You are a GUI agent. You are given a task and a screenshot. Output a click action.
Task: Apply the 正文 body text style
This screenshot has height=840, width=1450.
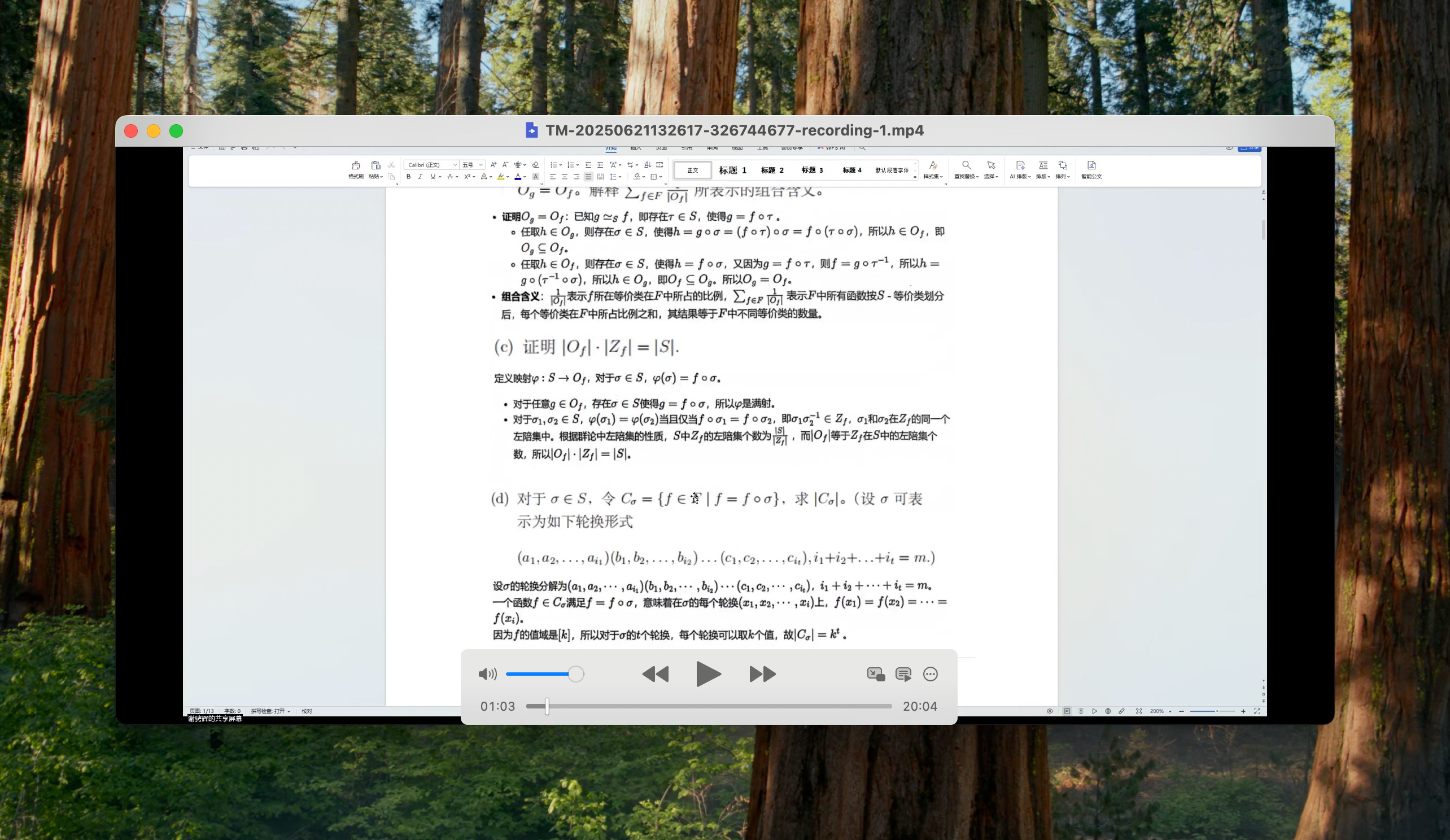tap(692, 170)
